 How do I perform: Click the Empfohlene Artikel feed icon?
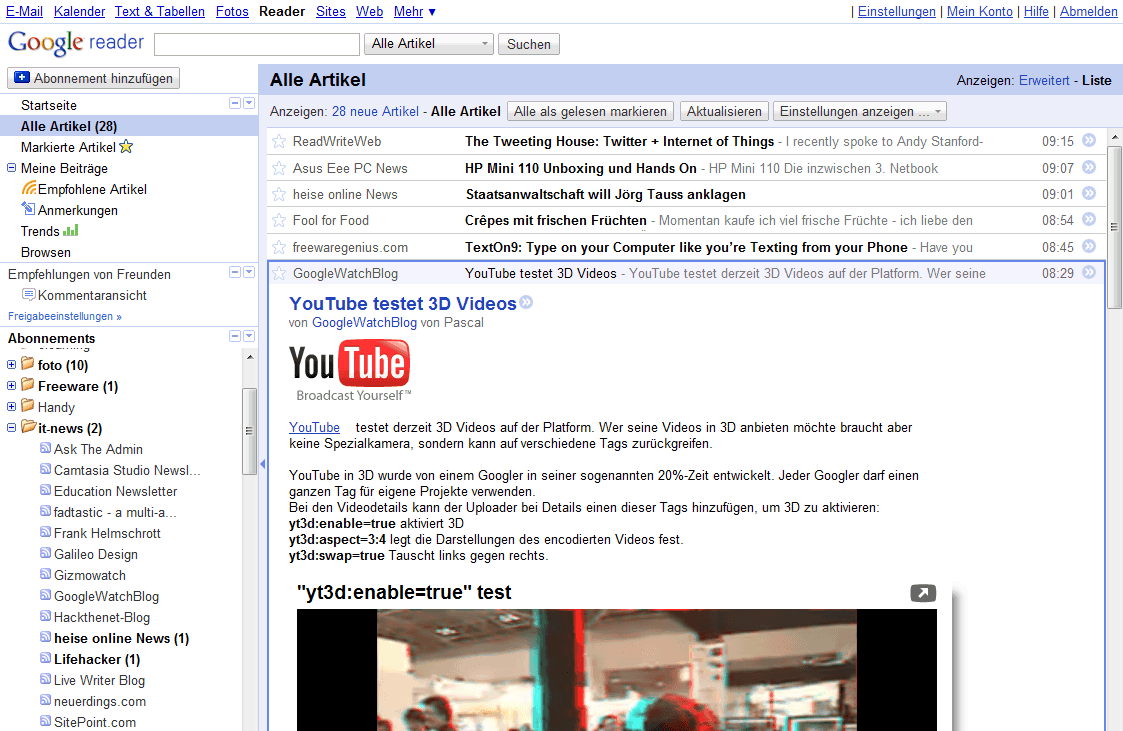point(29,189)
